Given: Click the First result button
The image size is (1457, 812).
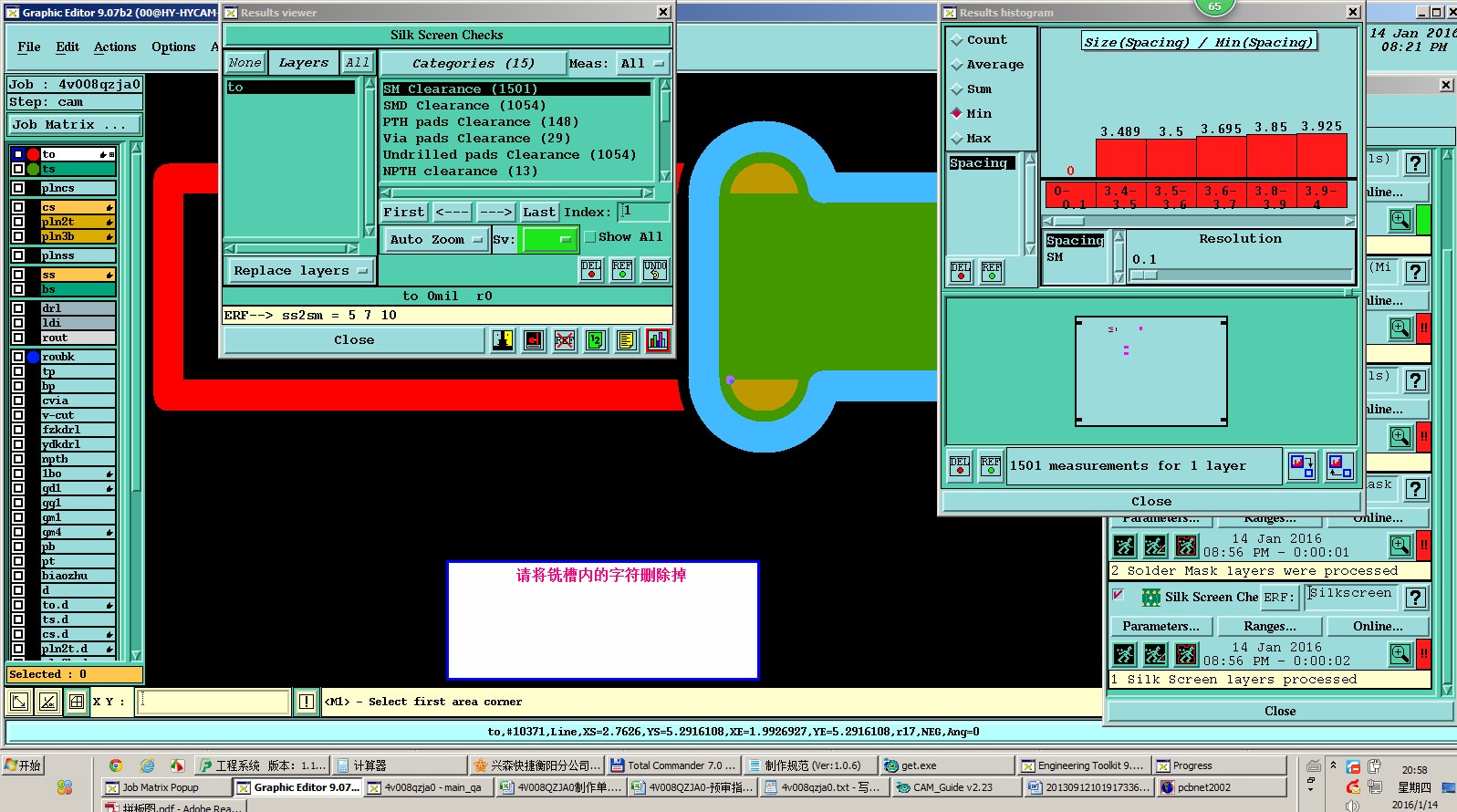Looking at the screenshot, I should (404, 212).
